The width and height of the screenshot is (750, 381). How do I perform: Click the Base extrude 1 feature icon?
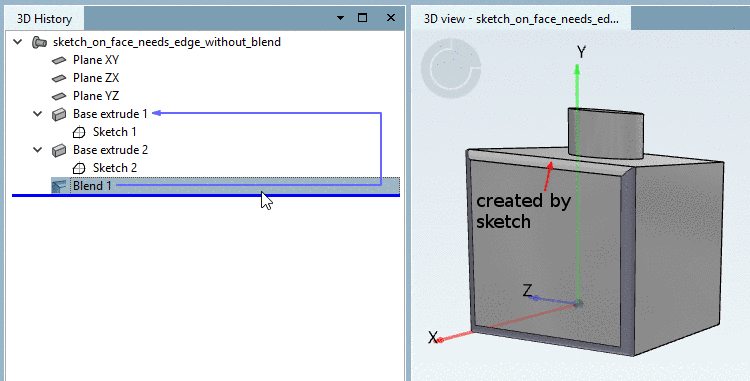tap(59, 114)
